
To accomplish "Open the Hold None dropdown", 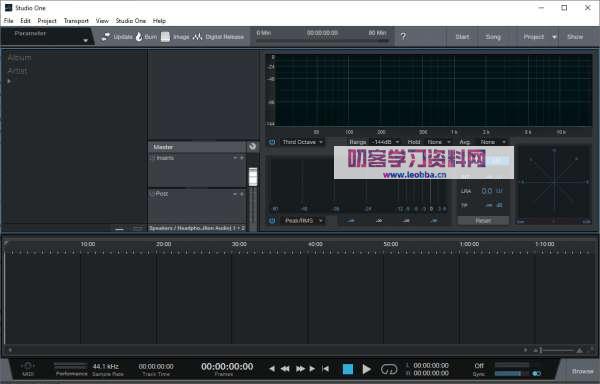I will (x=439, y=142).
